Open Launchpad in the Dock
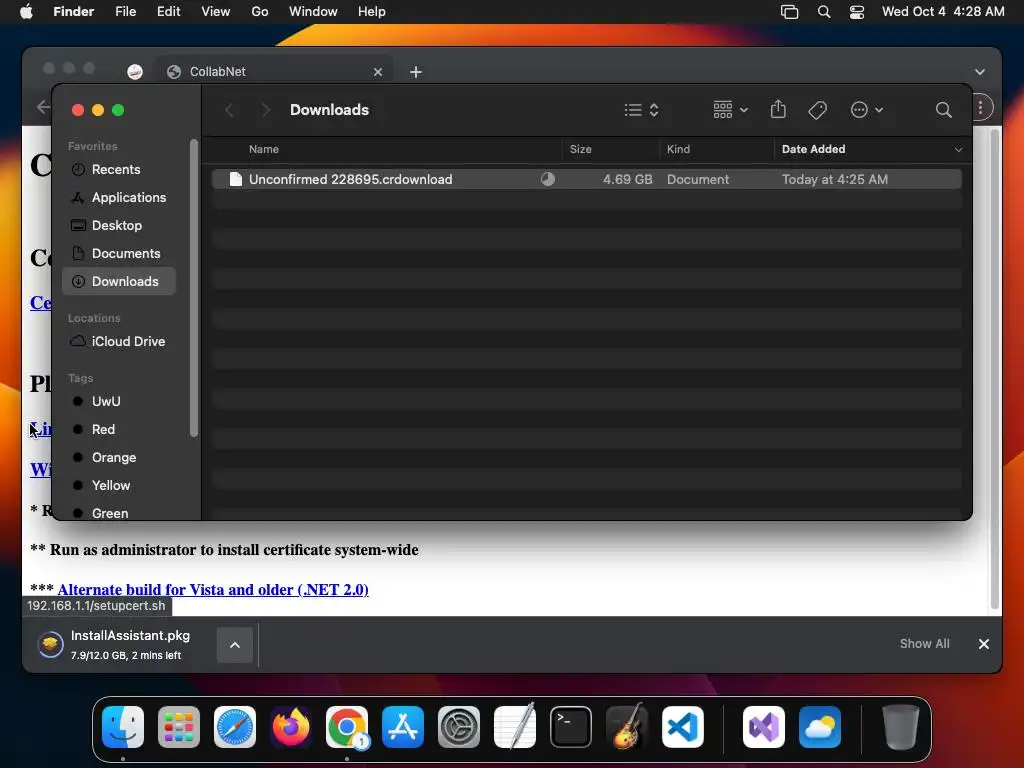This screenshot has height=768, width=1024. click(x=179, y=727)
